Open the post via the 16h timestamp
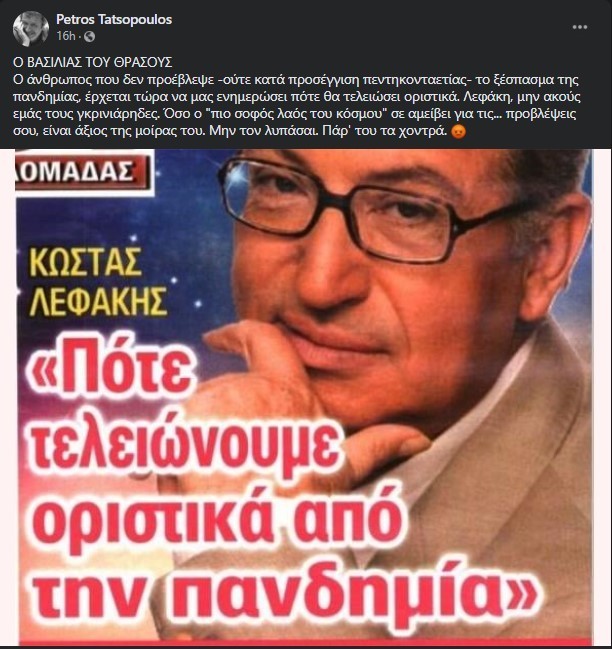612x649 pixels. click(x=65, y=36)
